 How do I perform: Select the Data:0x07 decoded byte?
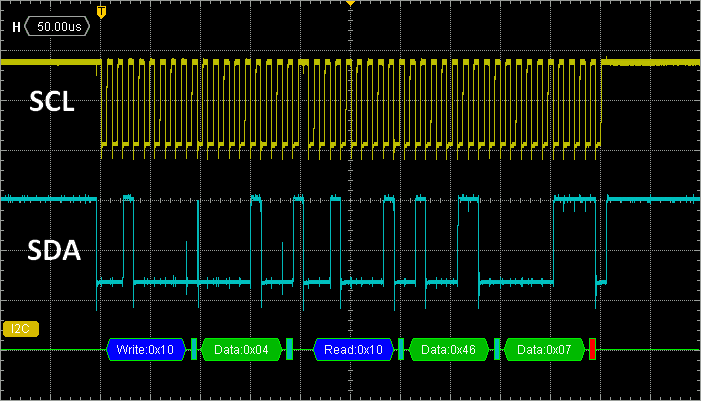544,350
